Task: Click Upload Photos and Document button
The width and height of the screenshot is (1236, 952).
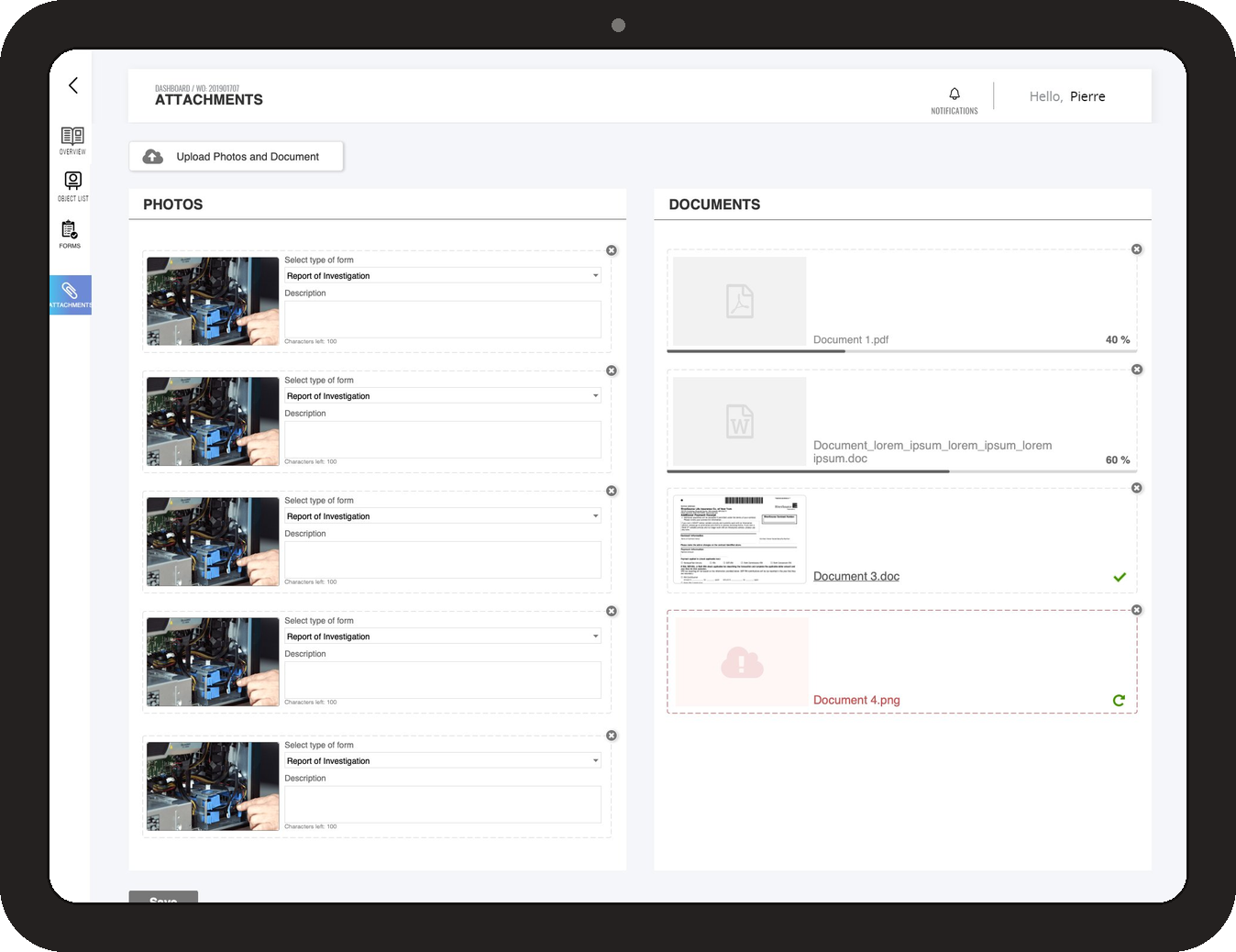Action: 237,157
